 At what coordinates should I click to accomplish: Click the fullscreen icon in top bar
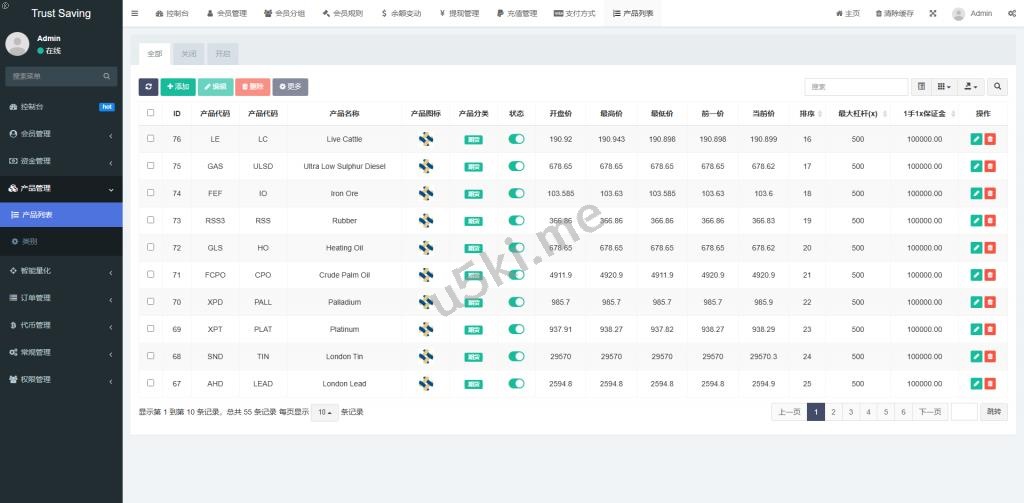[933, 13]
